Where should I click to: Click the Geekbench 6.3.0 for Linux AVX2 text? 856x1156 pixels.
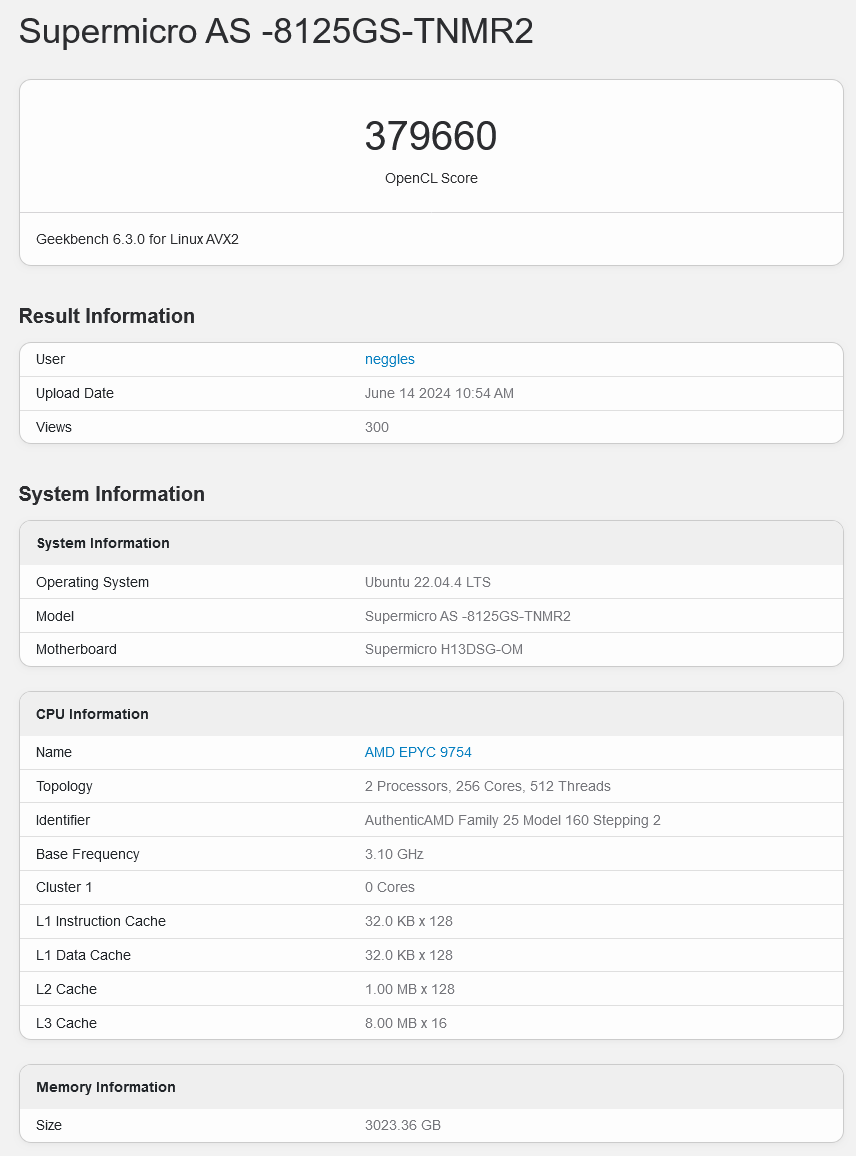(x=137, y=239)
